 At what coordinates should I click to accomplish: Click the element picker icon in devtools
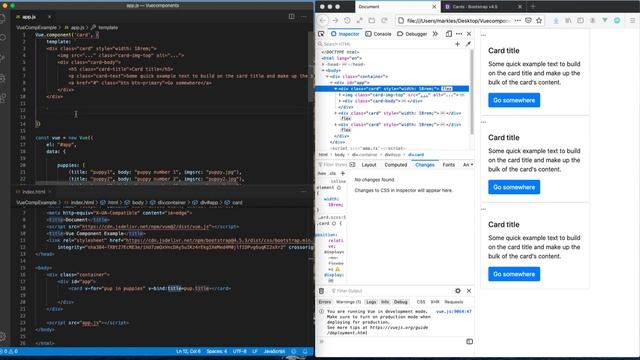pos(321,34)
